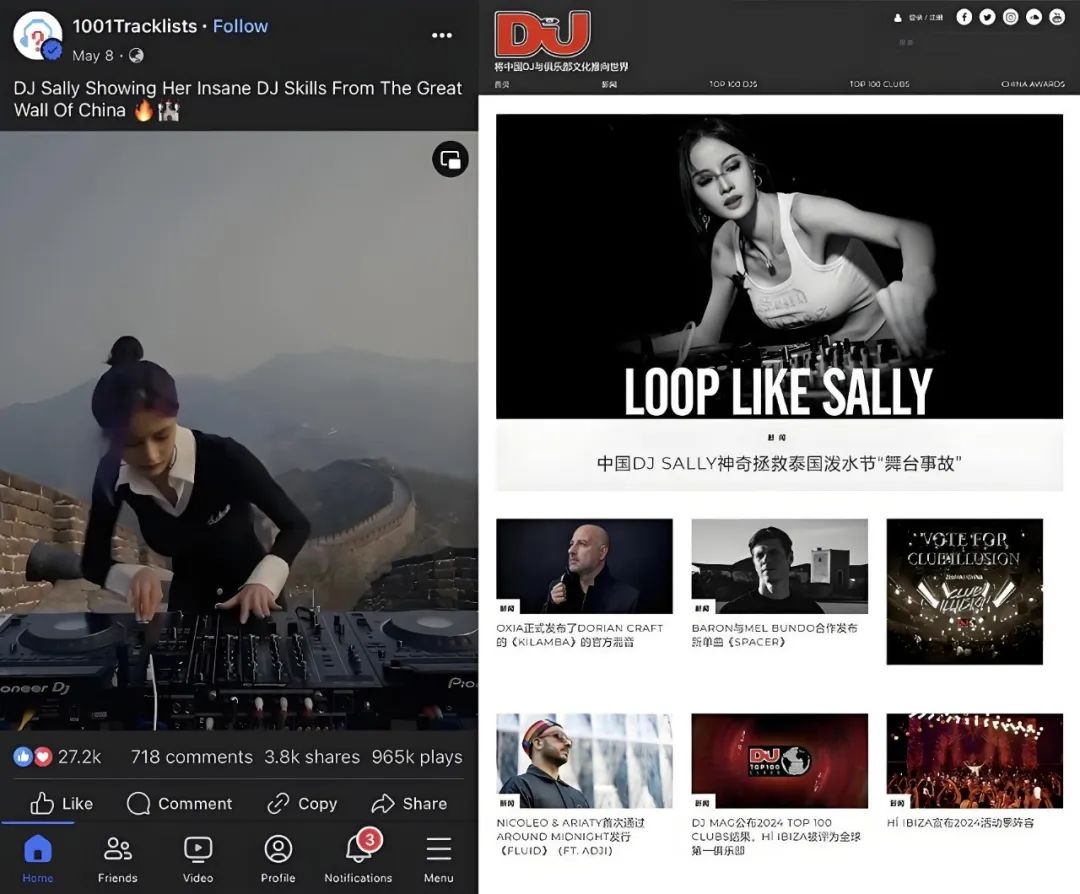
Task: Open the AROUND MIDNIGHT FLUID article title
Action: click(x=571, y=837)
